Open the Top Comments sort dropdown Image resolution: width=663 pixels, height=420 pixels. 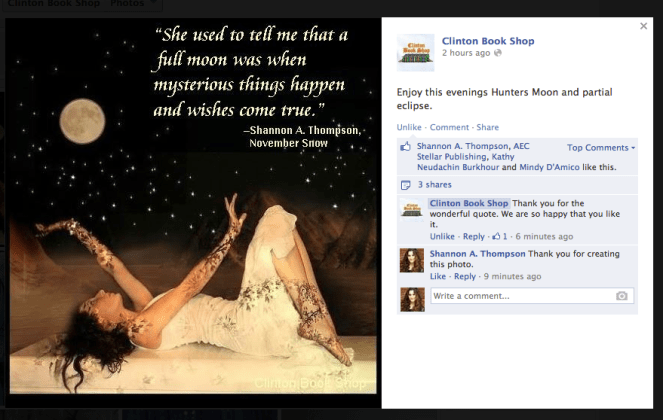[x=601, y=148]
